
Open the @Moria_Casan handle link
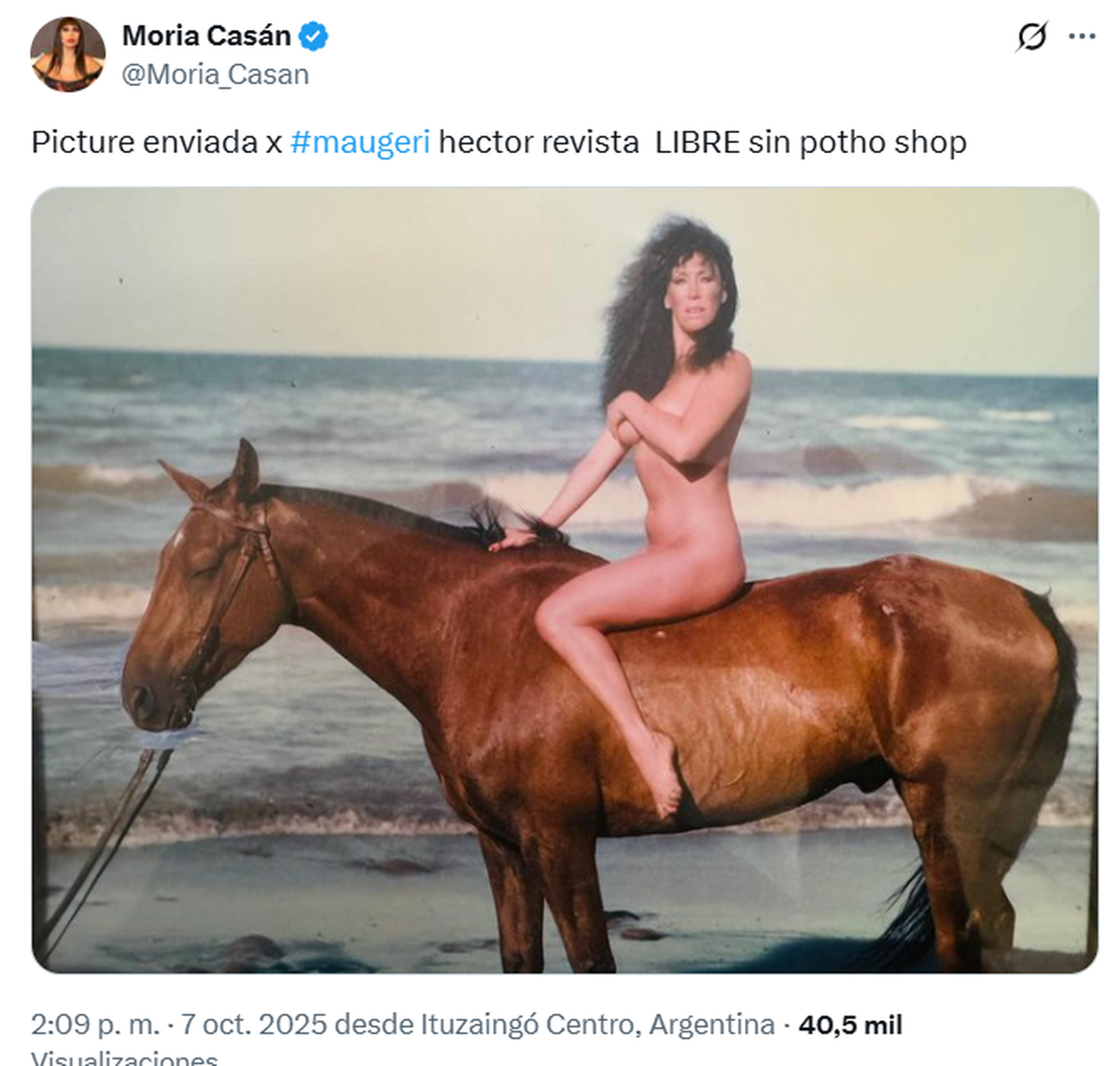tap(216, 75)
